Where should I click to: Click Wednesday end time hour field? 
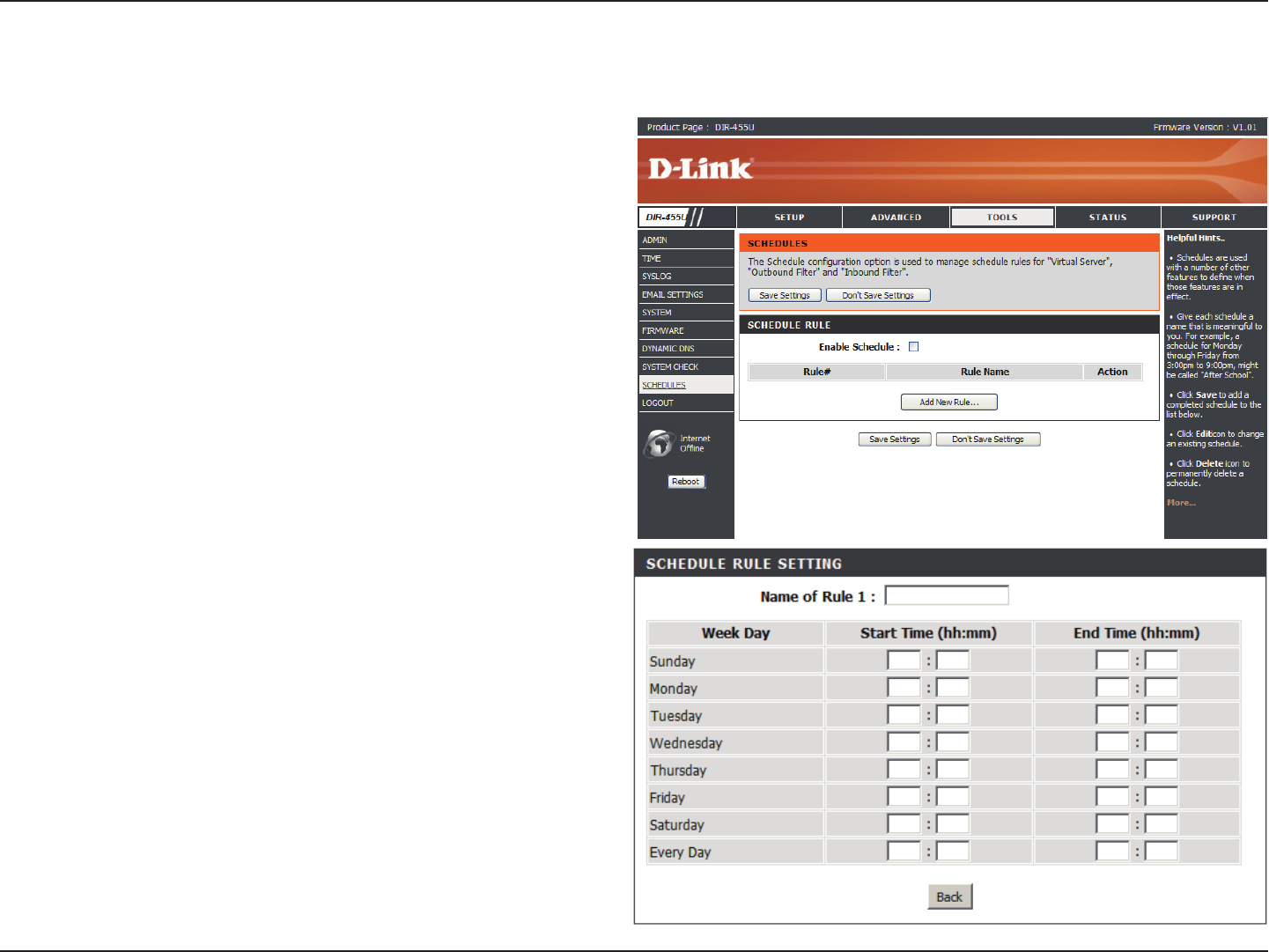pyautogui.click(x=1112, y=742)
